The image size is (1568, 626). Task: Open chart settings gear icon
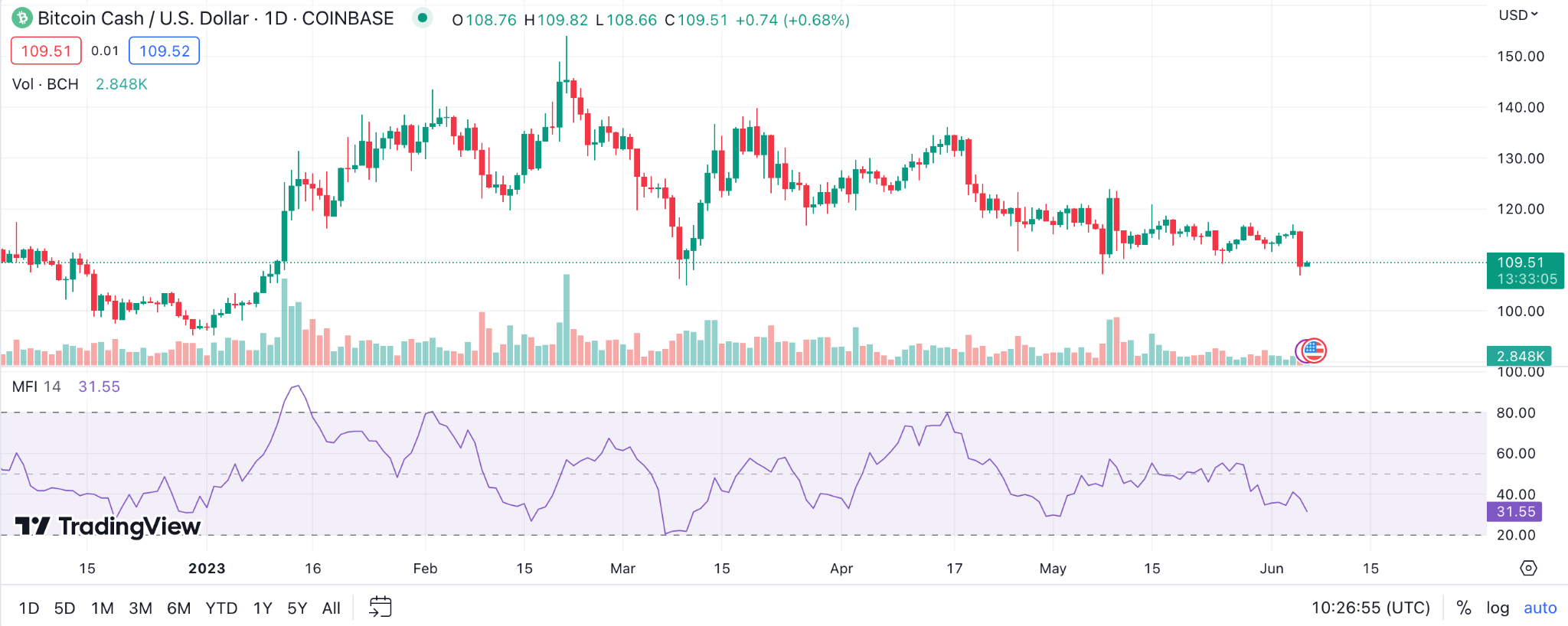(x=1528, y=568)
